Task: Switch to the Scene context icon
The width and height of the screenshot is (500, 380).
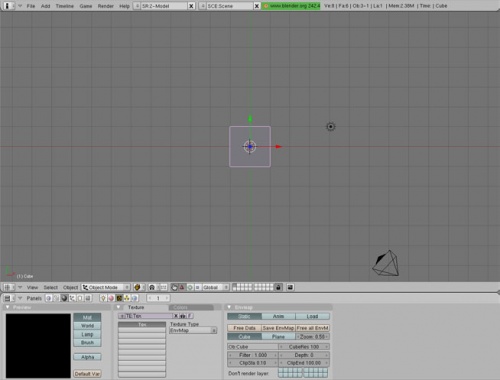Action: coord(88,298)
